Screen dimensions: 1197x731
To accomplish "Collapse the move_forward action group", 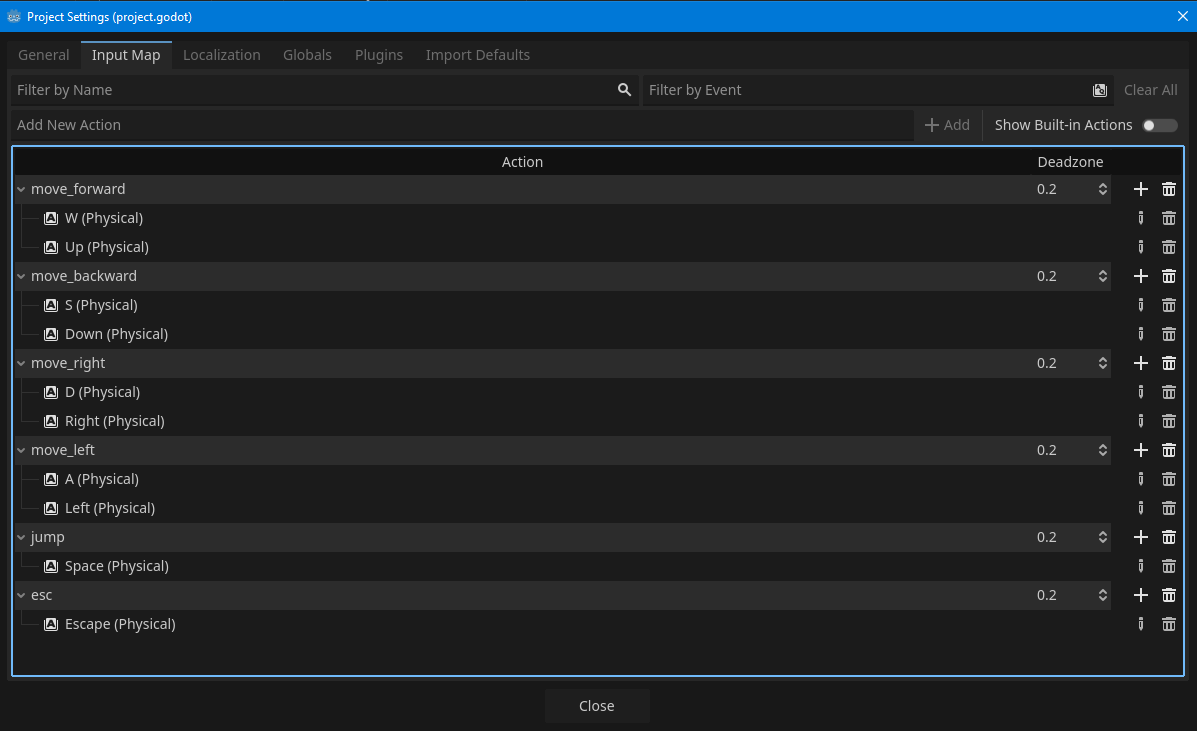I will pyautogui.click(x=21, y=189).
